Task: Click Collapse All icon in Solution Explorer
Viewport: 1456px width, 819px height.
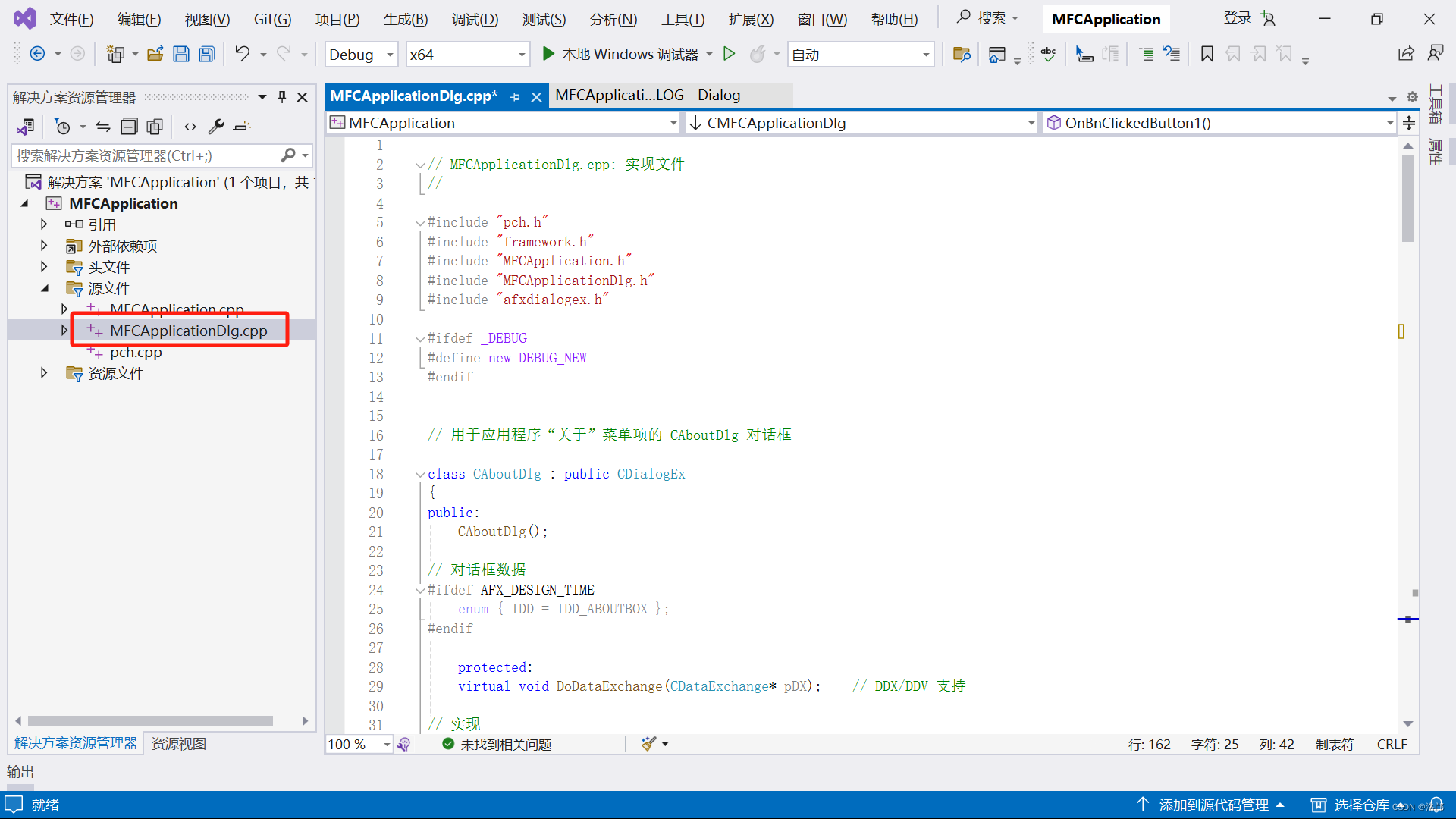Action: coord(130,127)
